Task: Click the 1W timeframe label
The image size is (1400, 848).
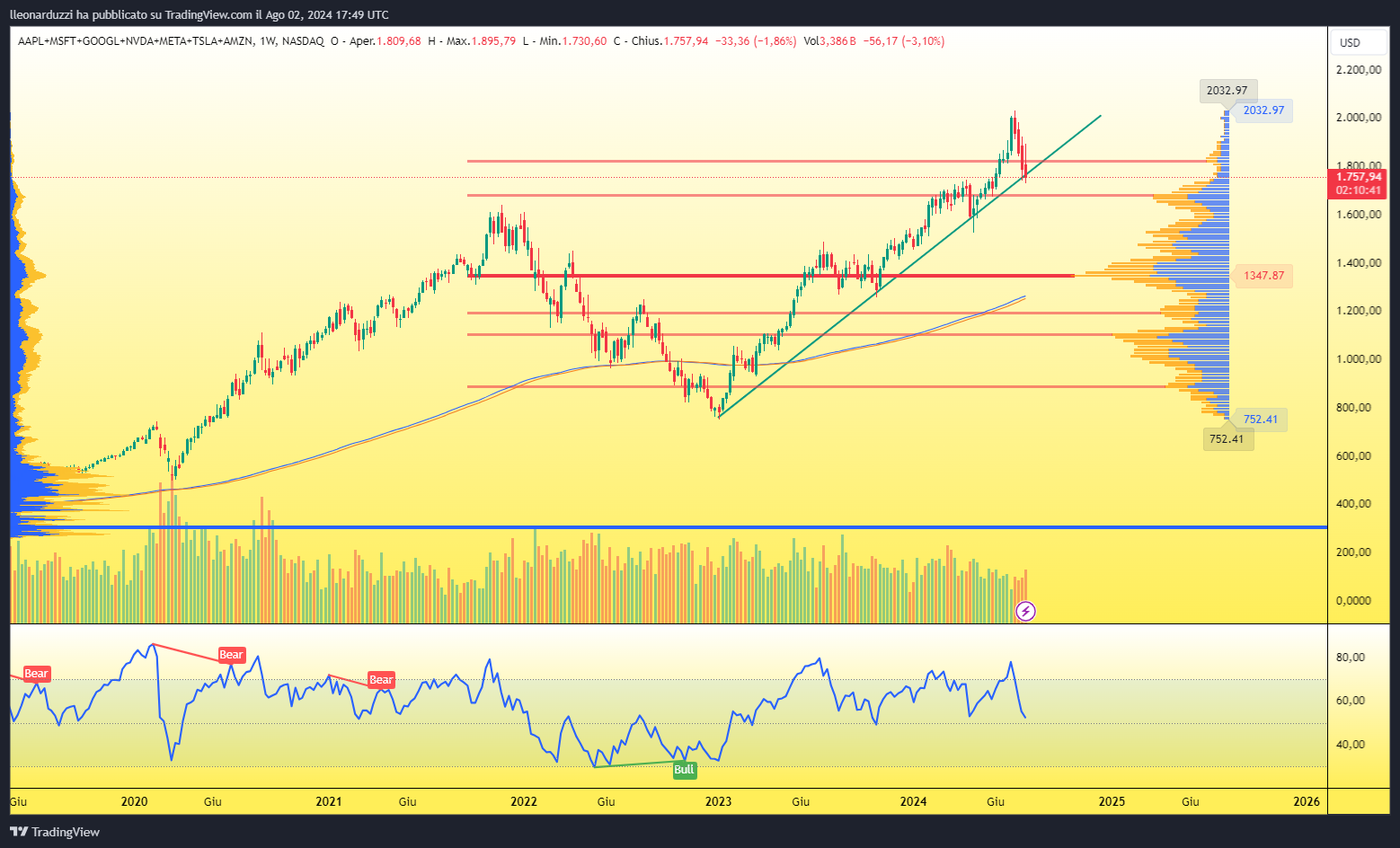Action: click(x=267, y=41)
